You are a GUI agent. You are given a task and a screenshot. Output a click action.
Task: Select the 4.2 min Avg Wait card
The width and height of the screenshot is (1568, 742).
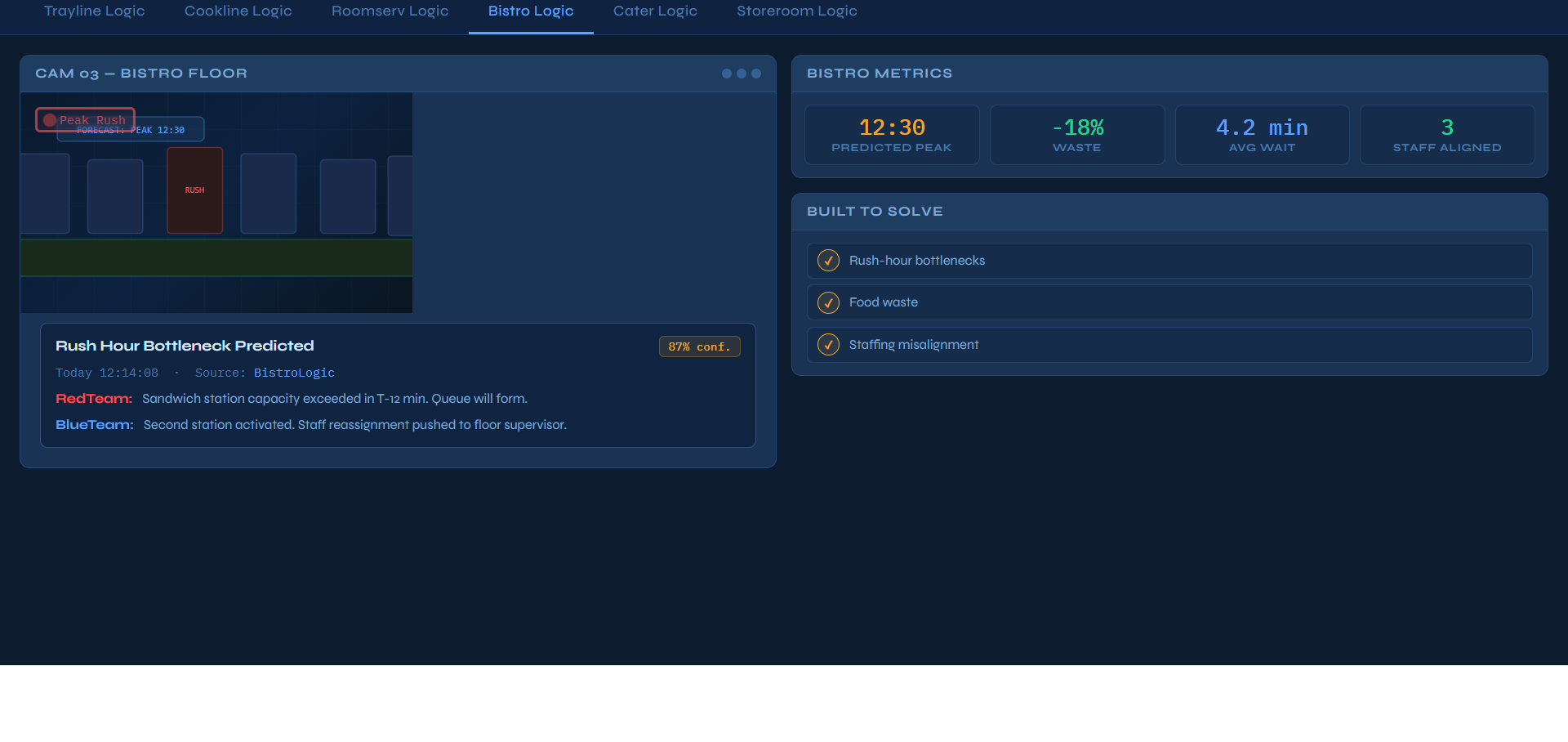(x=1262, y=135)
